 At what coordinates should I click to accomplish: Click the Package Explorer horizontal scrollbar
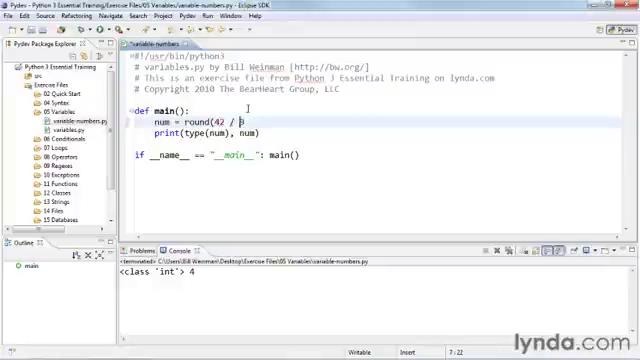tap(38, 229)
